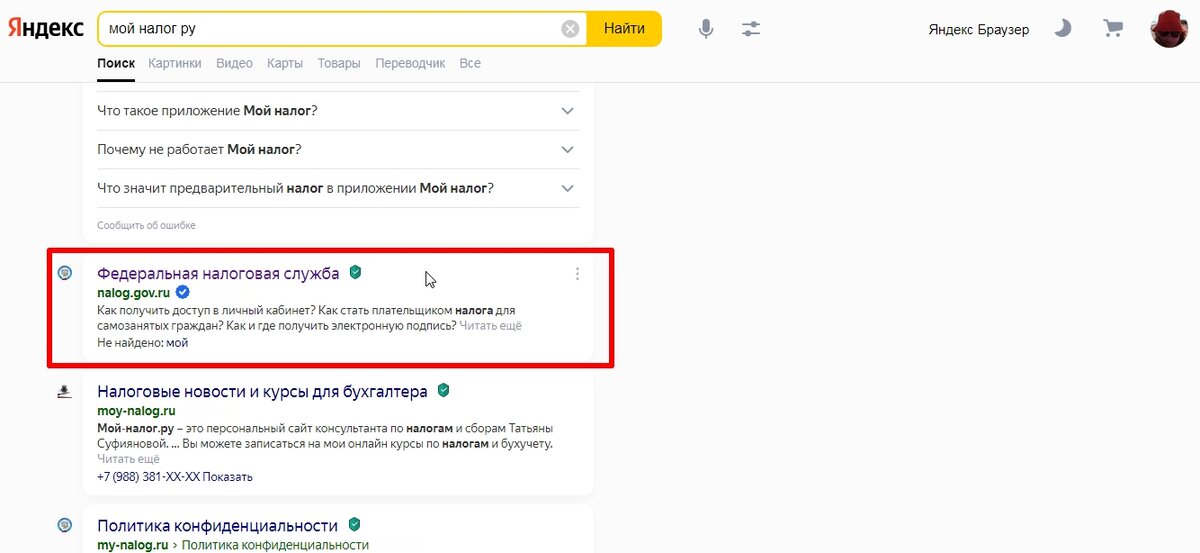1200x553 pixels.
Task: Open the shopping cart icon
Action: [1113, 29]
